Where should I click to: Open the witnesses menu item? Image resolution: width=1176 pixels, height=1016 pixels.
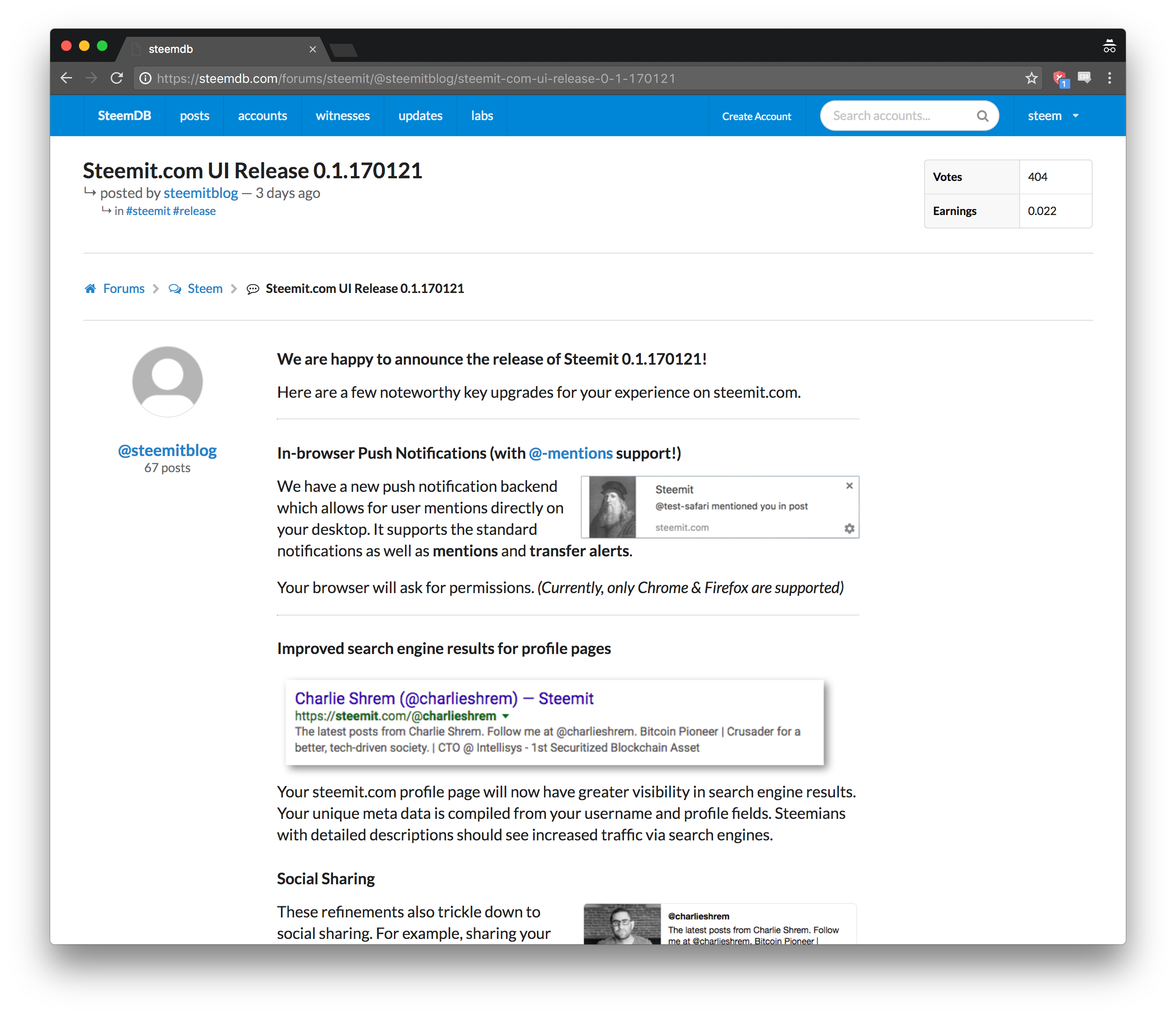343,116
